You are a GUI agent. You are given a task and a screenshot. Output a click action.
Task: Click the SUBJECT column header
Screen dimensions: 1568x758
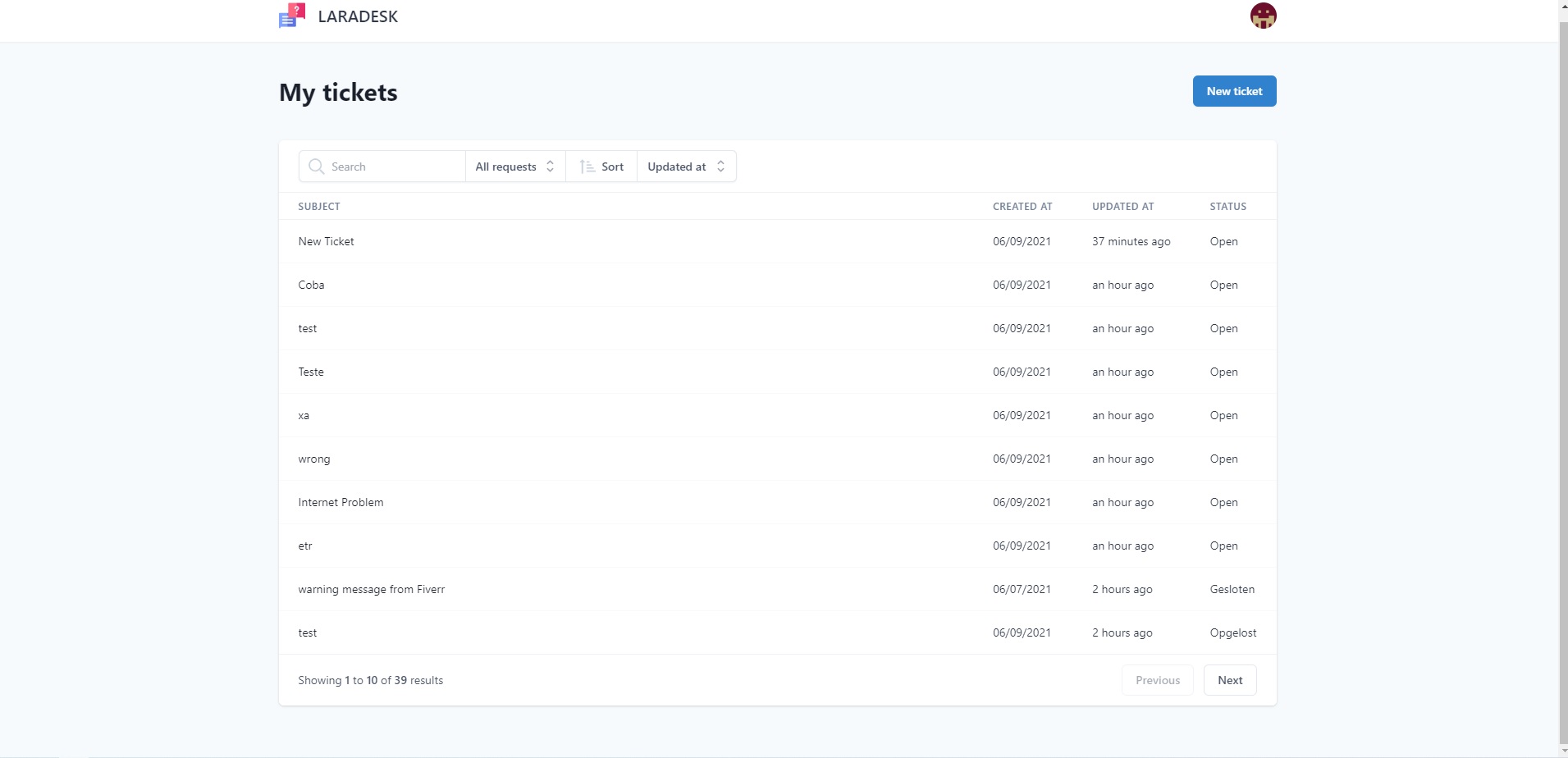tap(319, 207)
